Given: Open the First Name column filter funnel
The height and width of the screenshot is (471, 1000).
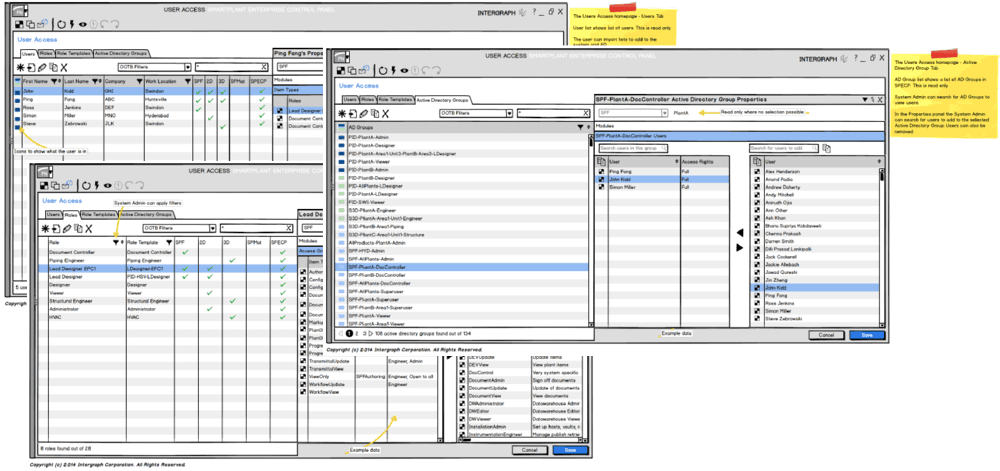Looking at the screenshot, I should point(54,82).
